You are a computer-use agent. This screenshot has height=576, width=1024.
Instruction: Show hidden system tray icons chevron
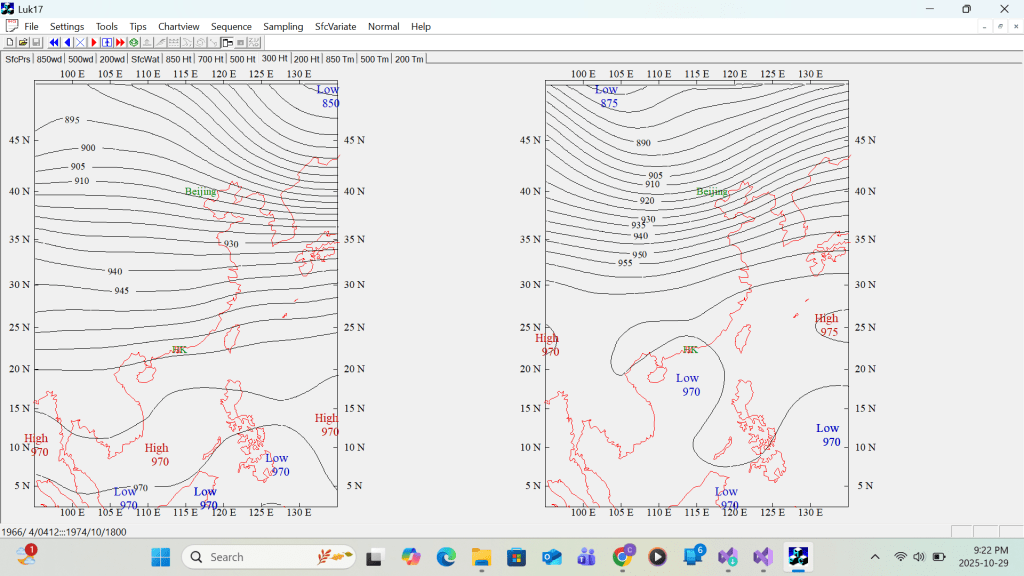pyautogui.click(x=875, y=557)
